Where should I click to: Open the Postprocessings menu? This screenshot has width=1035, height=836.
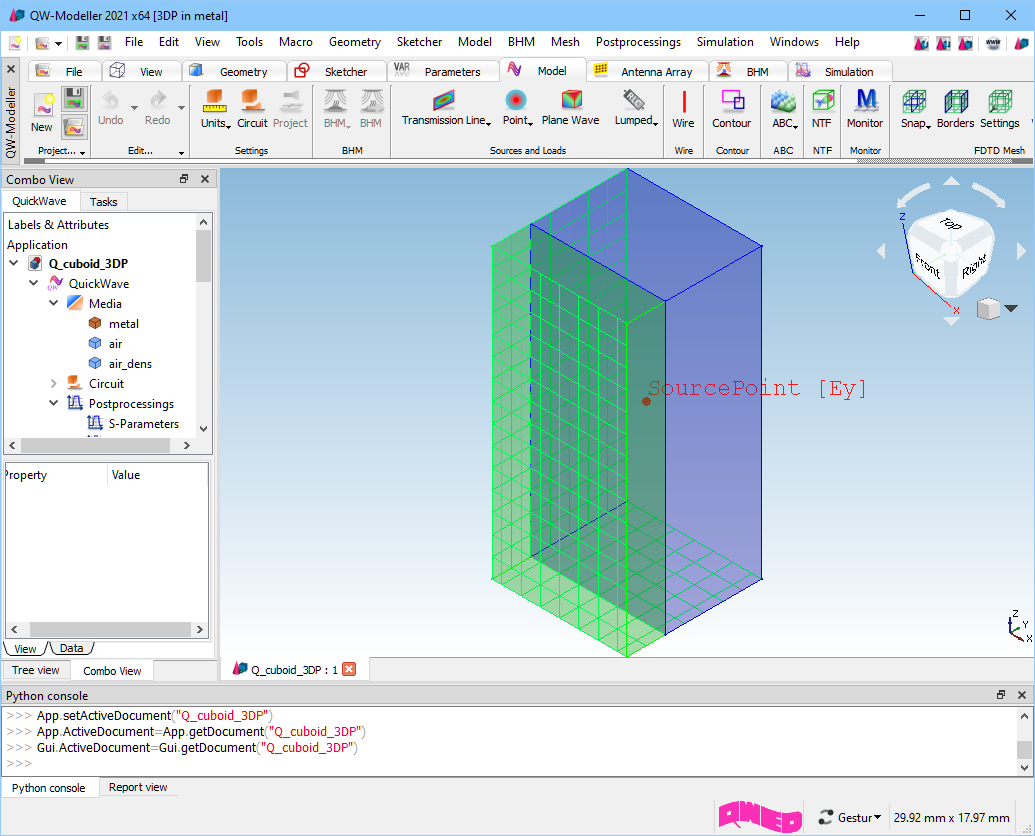(x=638, y=42)
